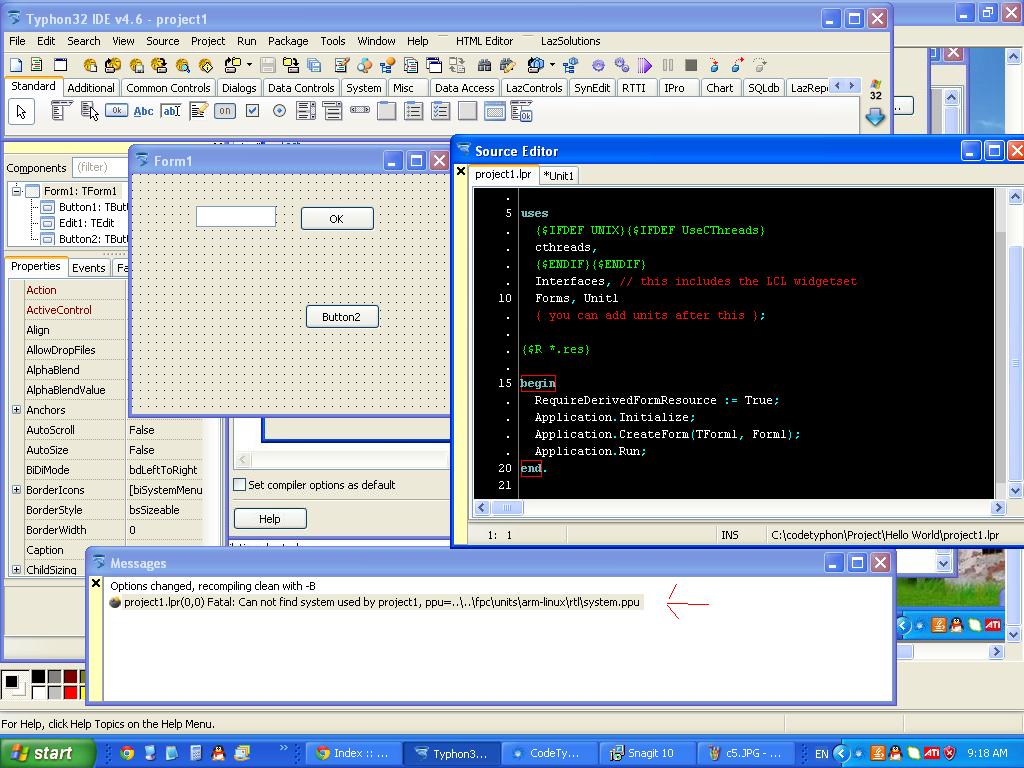This screenshot has height=768, width=1024.
Task: Select Edit1: TEdit in component tree
Action: (86, 223)
